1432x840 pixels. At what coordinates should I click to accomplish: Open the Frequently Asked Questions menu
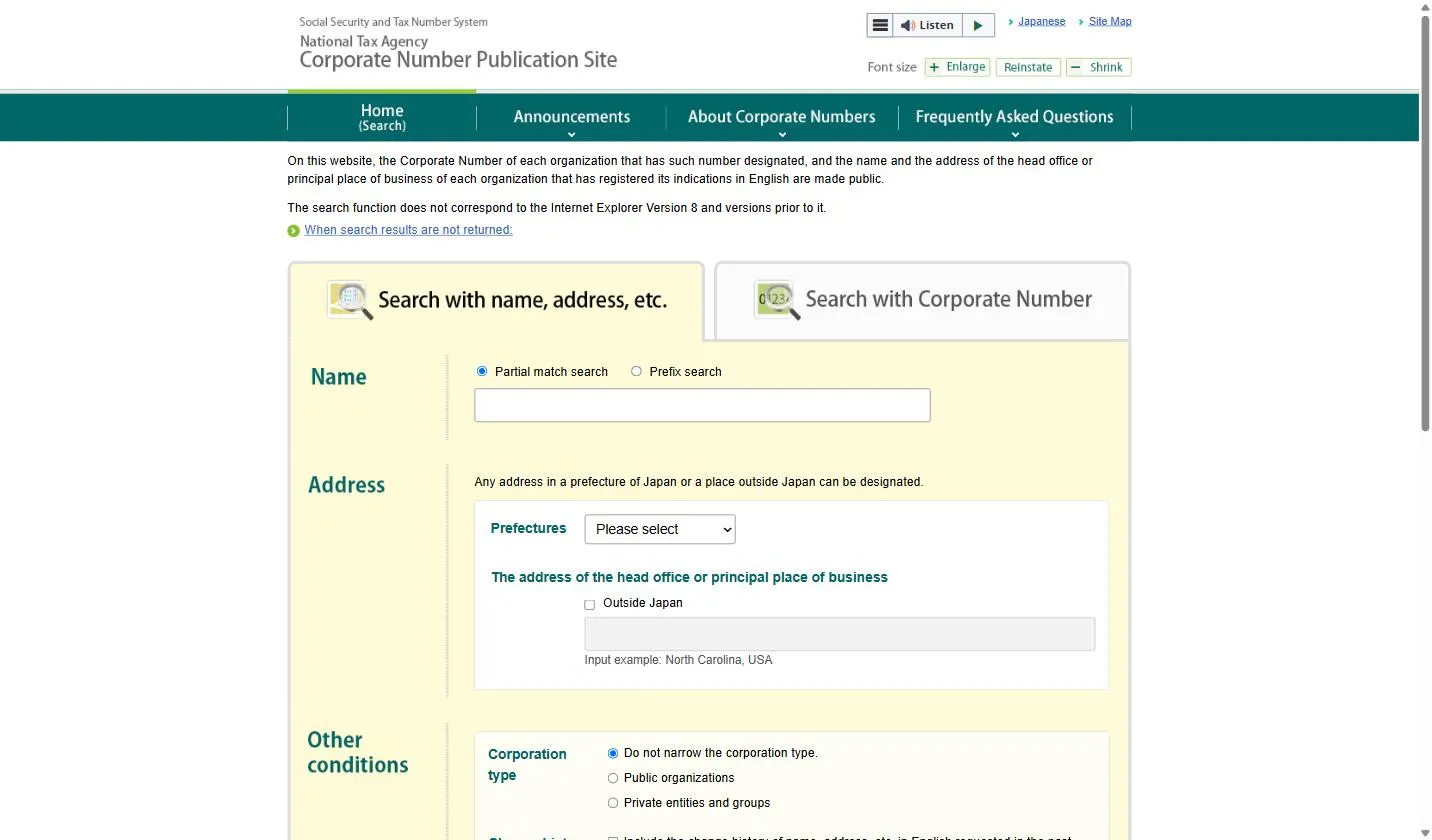[x=1014, y=117]
